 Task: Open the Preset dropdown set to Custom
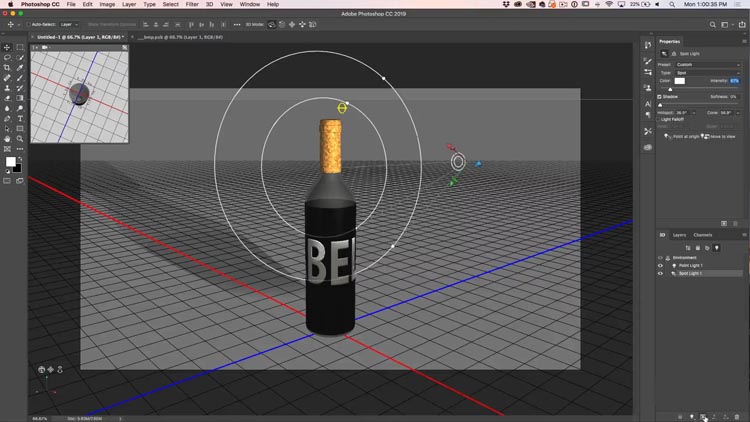coord(708,65)
